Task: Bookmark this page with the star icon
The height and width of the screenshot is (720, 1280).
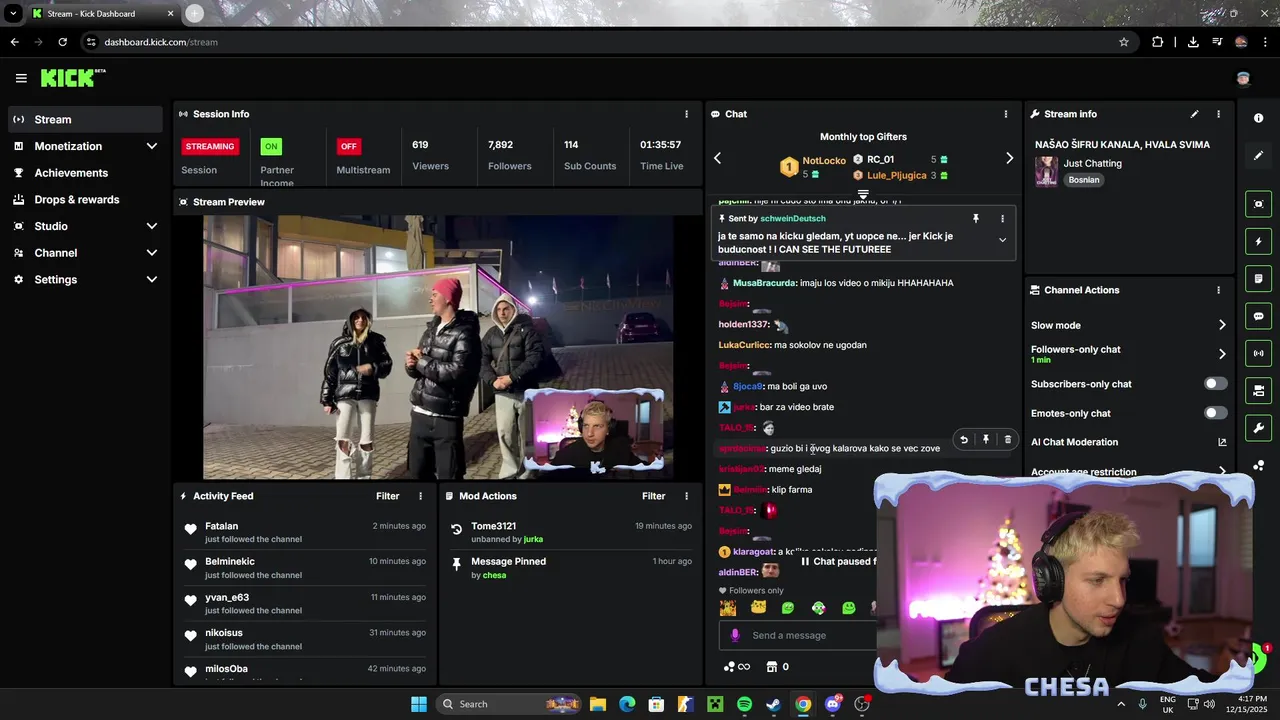Action: (x=1124, y=42)
